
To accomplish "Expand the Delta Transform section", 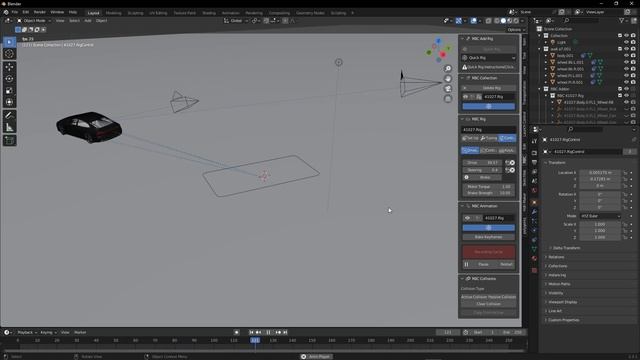I will pos(567,248).
